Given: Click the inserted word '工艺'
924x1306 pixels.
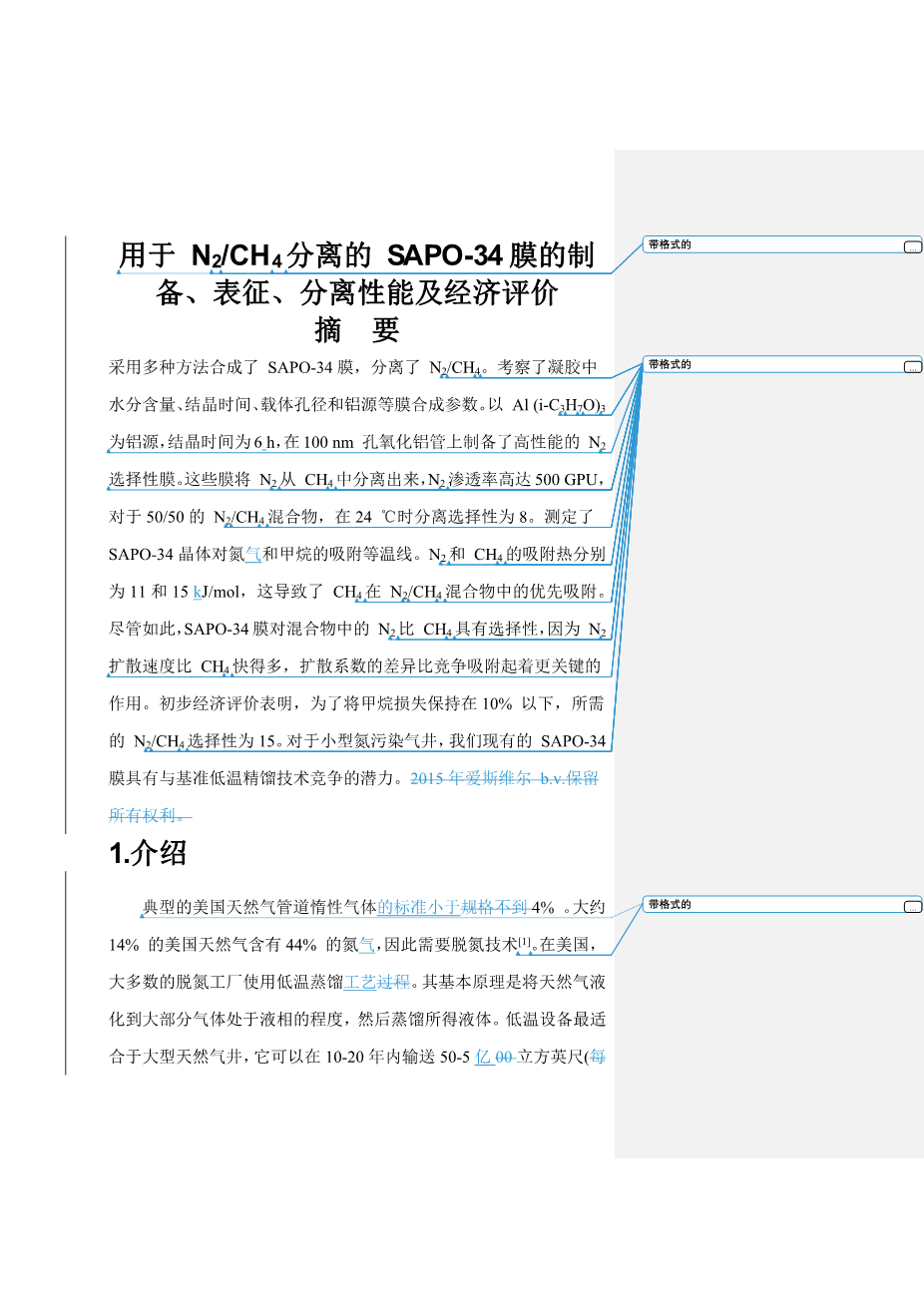Looking at the screenshot, I should coord(360,983).
